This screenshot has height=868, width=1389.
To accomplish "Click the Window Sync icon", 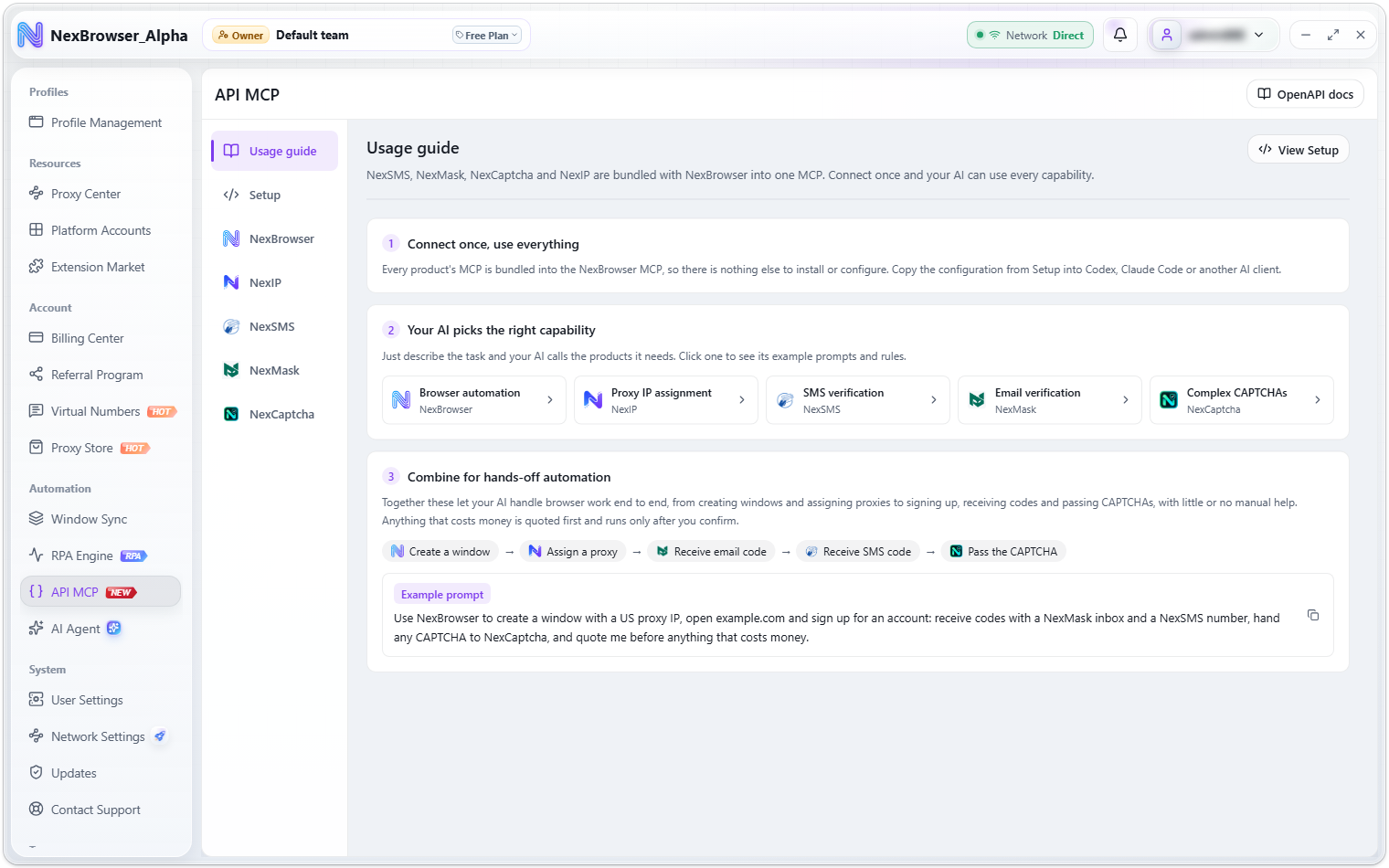I will pyautogui.click(x=37, y=519).
